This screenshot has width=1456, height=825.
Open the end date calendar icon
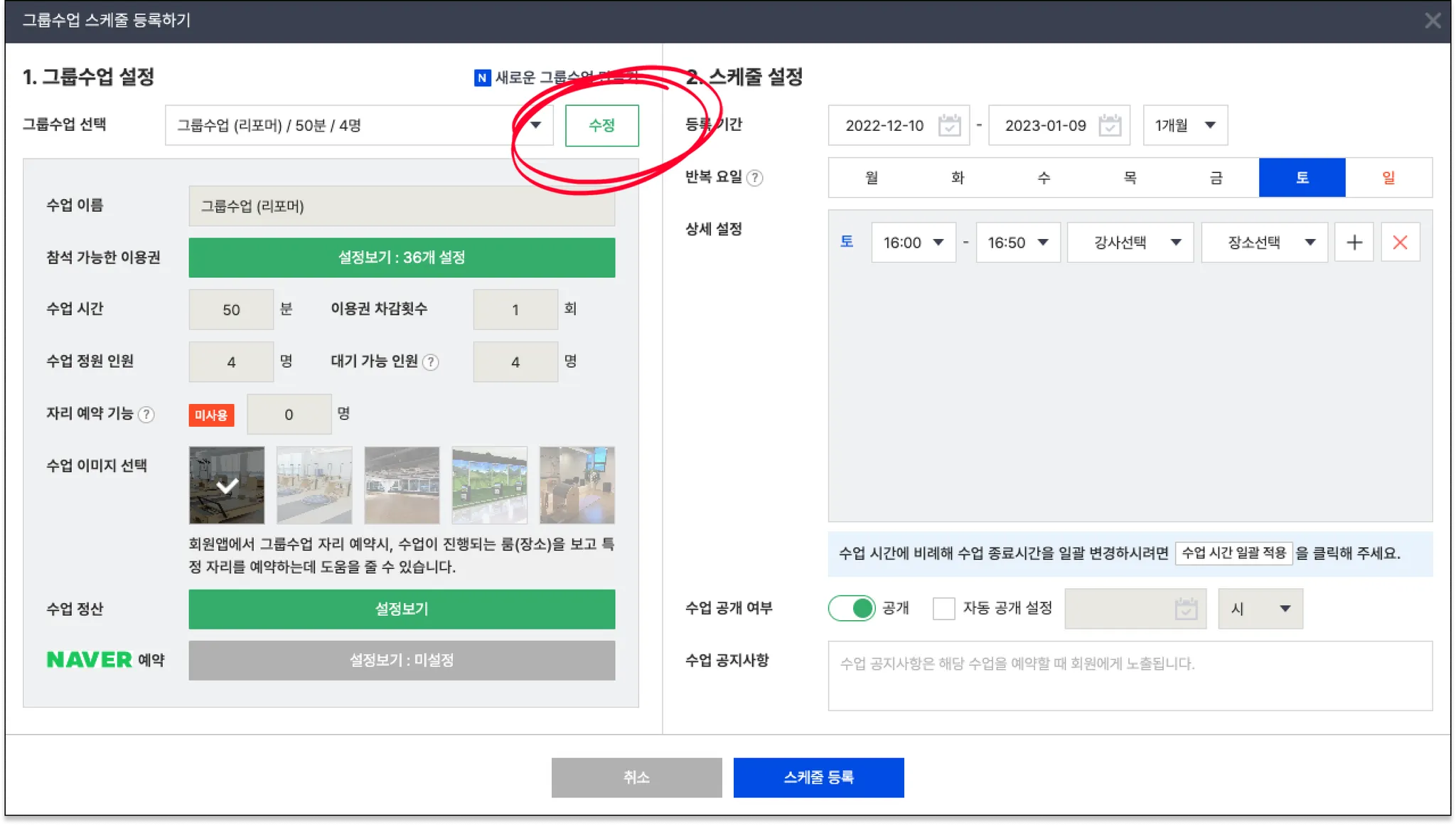tap(1109, 125)
